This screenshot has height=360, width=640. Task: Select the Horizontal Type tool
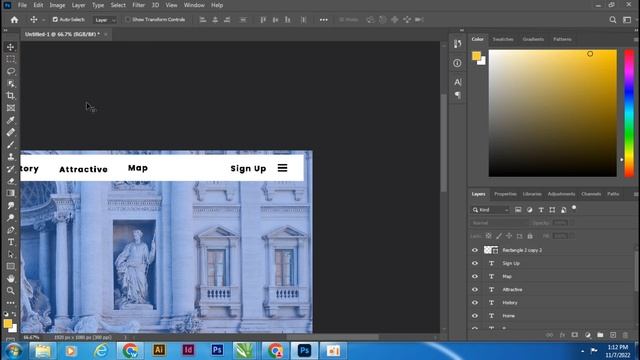click(11, 242)
